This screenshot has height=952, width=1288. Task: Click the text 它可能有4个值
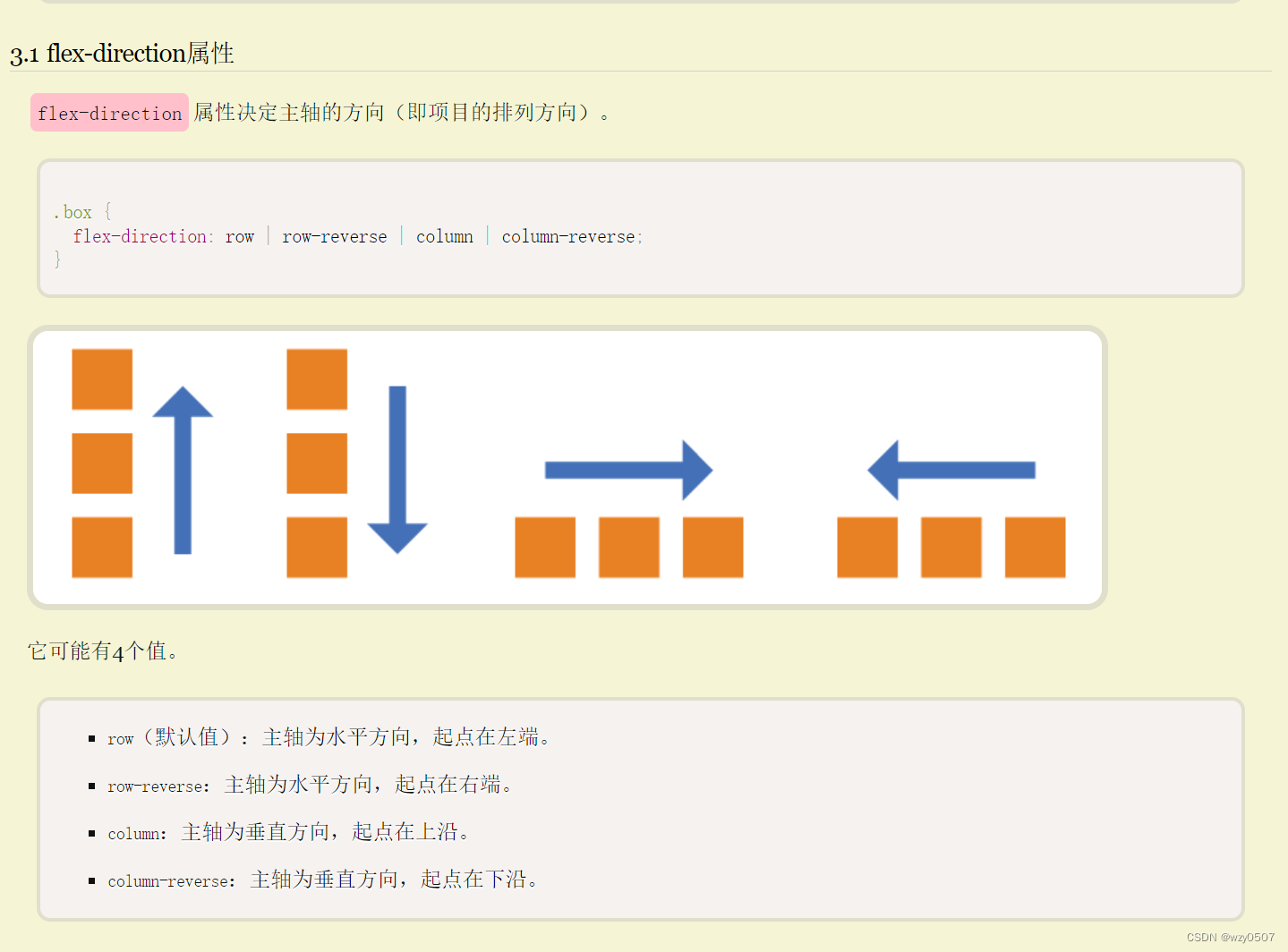[101, 650]
